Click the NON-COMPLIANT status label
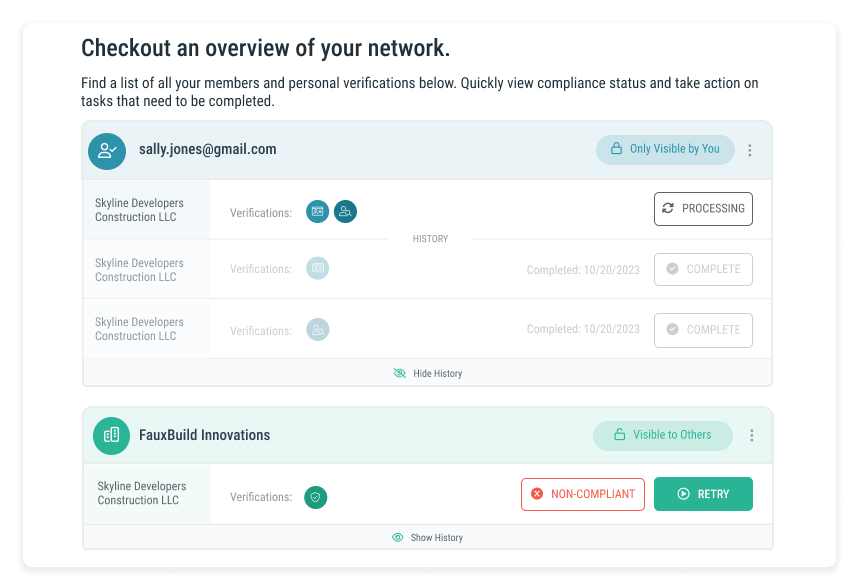856x588 pixels. click(583, 493)
